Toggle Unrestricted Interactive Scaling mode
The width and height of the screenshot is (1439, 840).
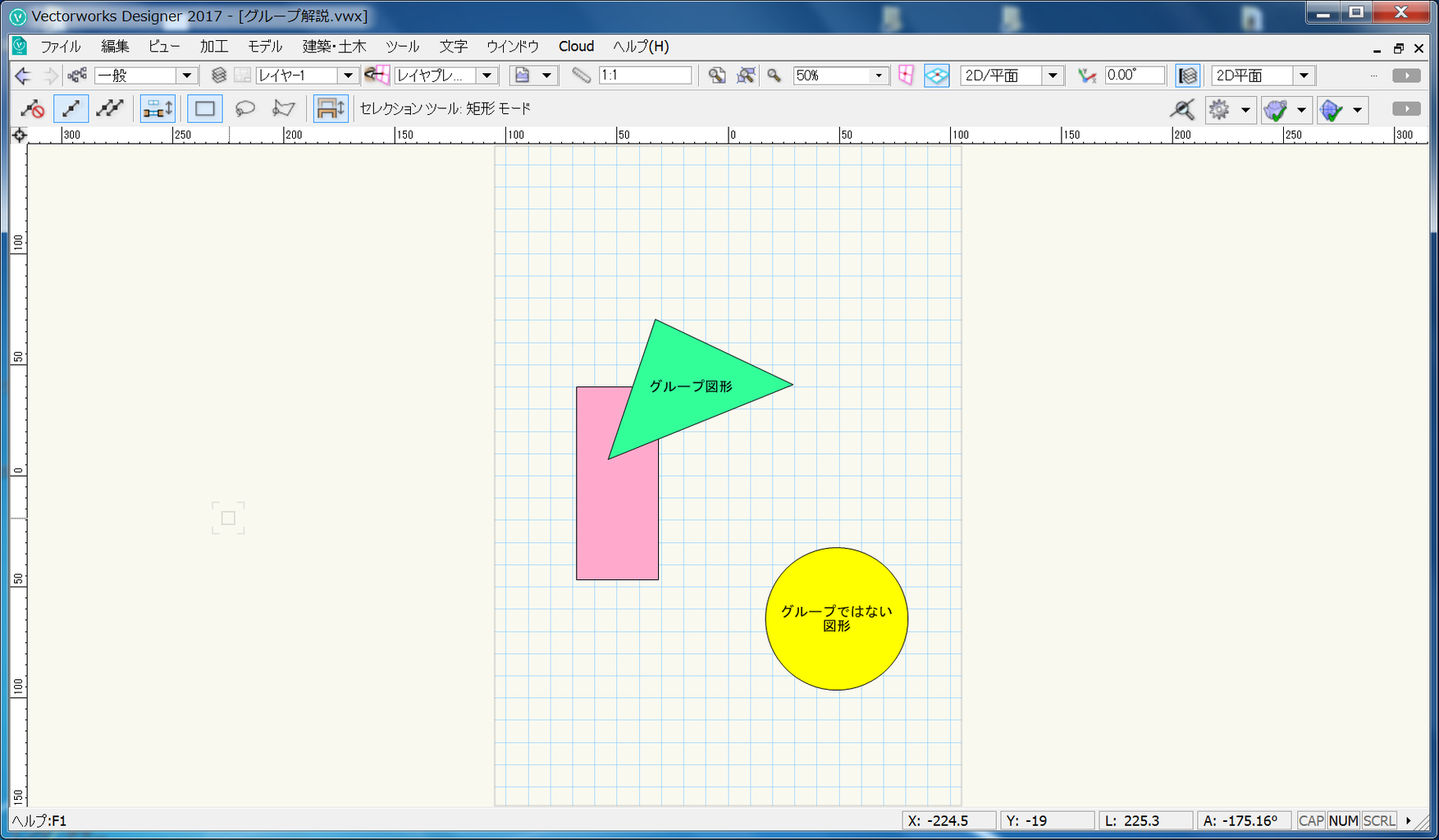(109, 108)
